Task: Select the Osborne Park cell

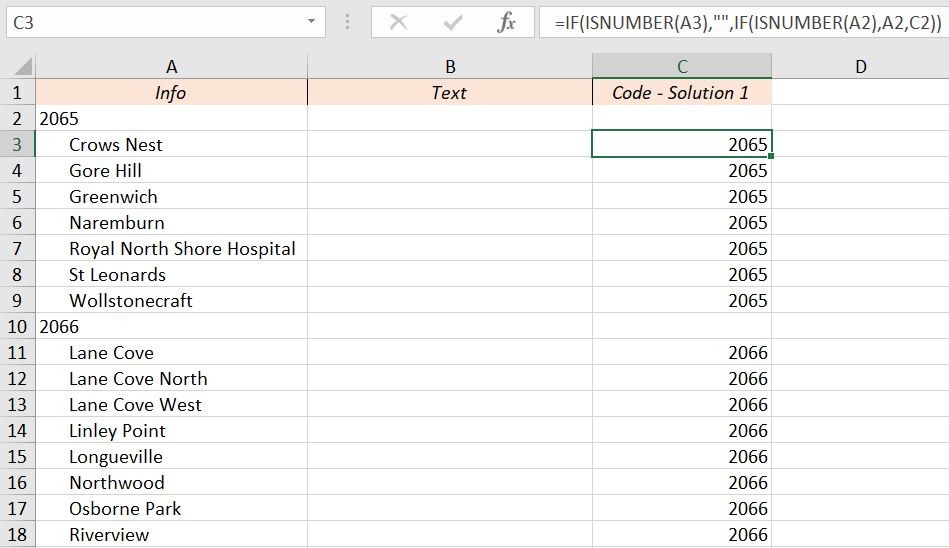Action: (x=171, y=509)
